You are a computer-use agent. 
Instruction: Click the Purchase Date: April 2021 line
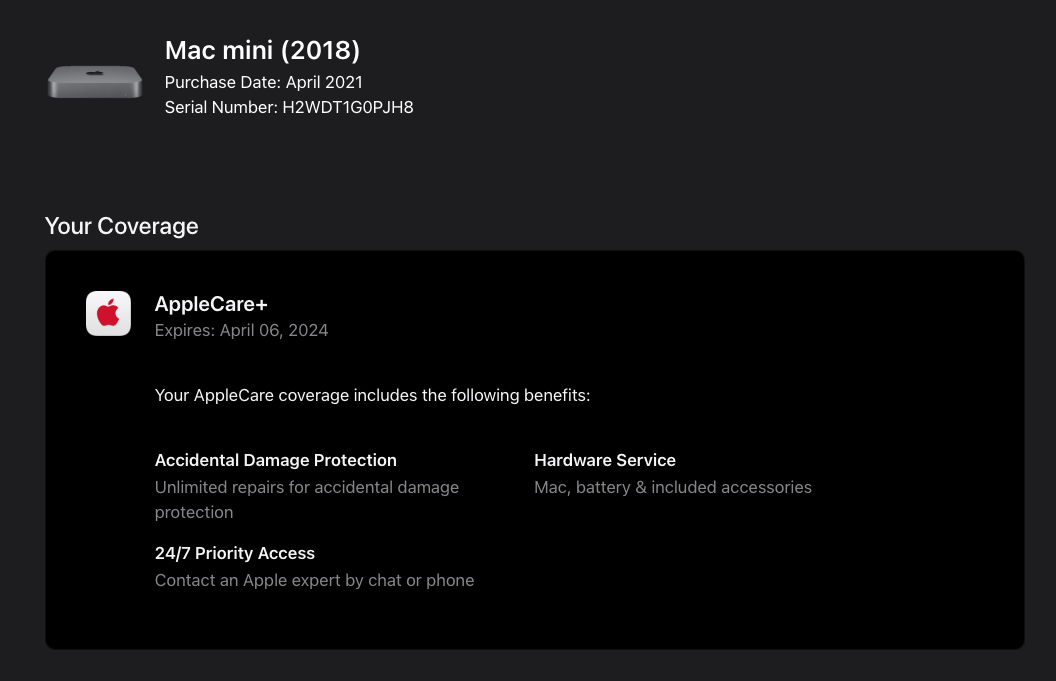point(263,82)
